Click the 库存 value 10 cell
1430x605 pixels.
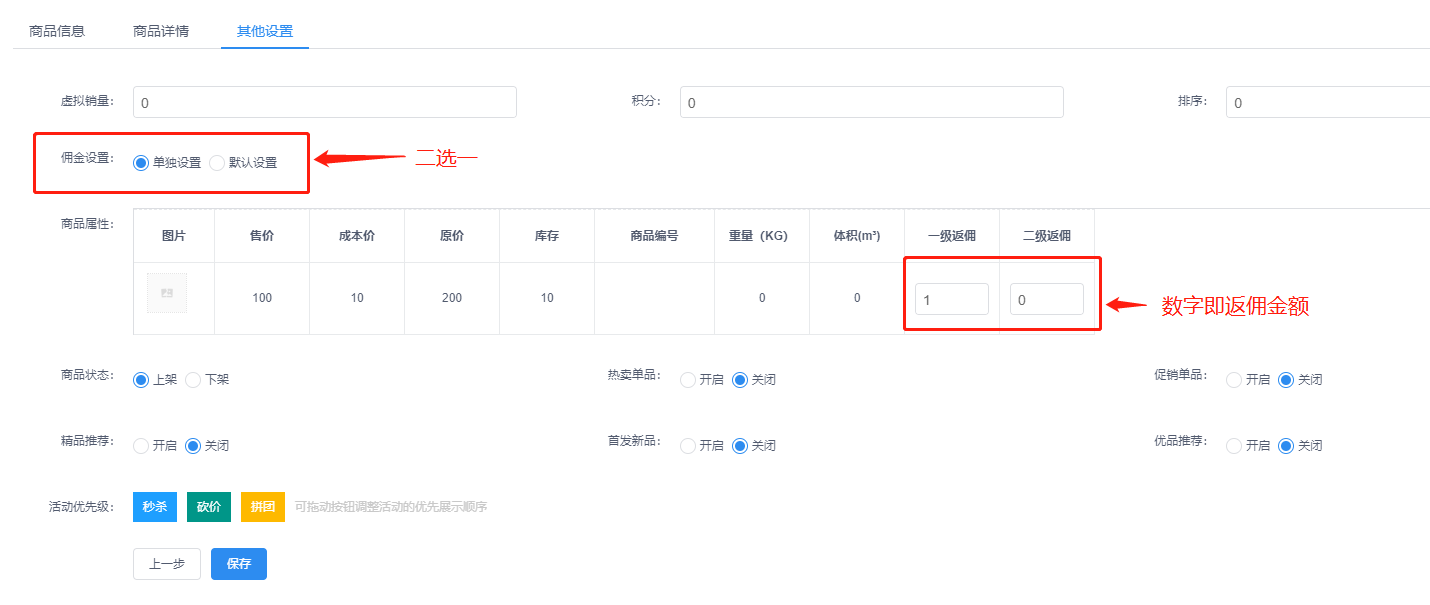coord(547,298)
